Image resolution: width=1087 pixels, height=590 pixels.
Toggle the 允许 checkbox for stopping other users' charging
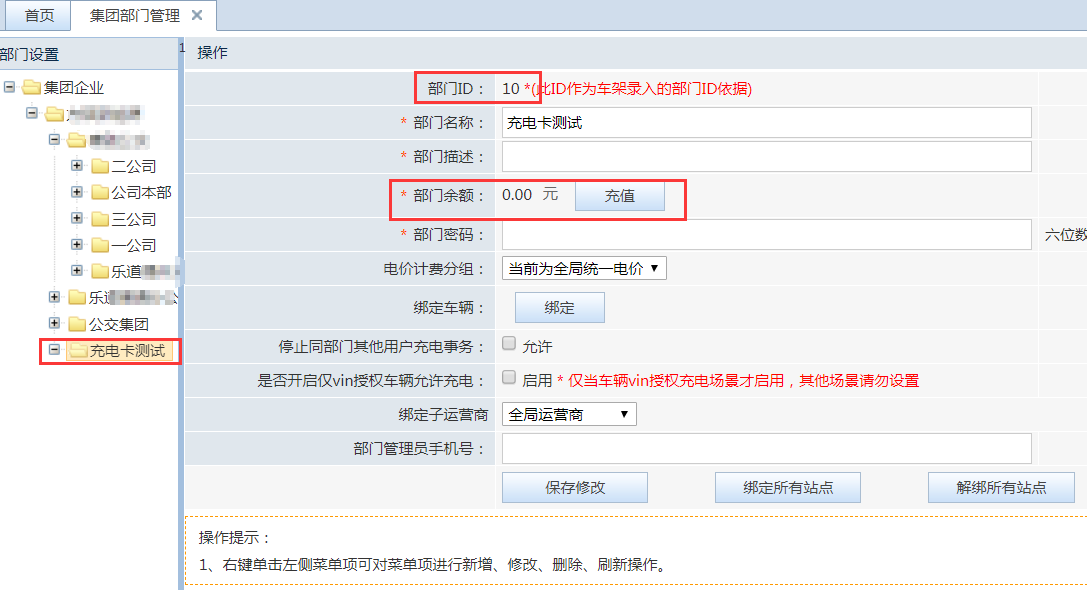(509, 343)
